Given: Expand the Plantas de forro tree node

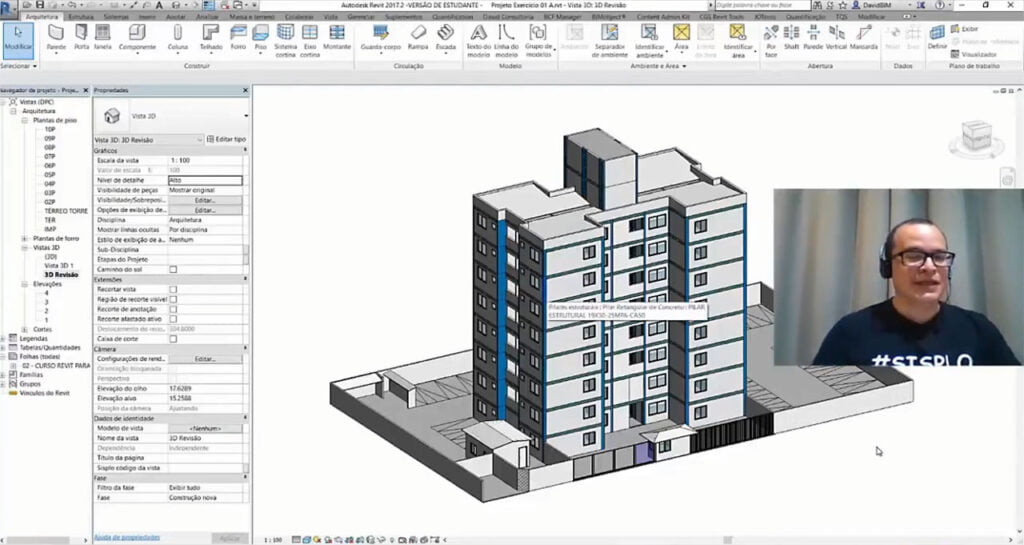Looking at the screenshot, I should (x=24, y=238).
